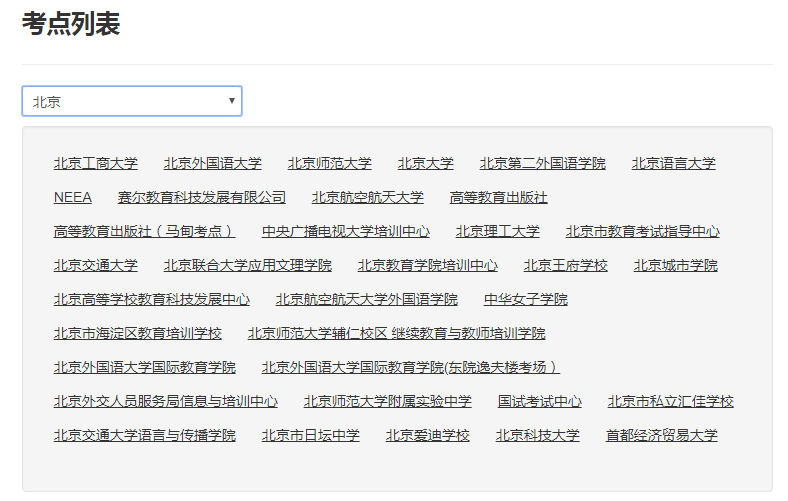Open the 北京外国语大学 link
This screenshot has width=788, height=501.
(x=213, y=163)
